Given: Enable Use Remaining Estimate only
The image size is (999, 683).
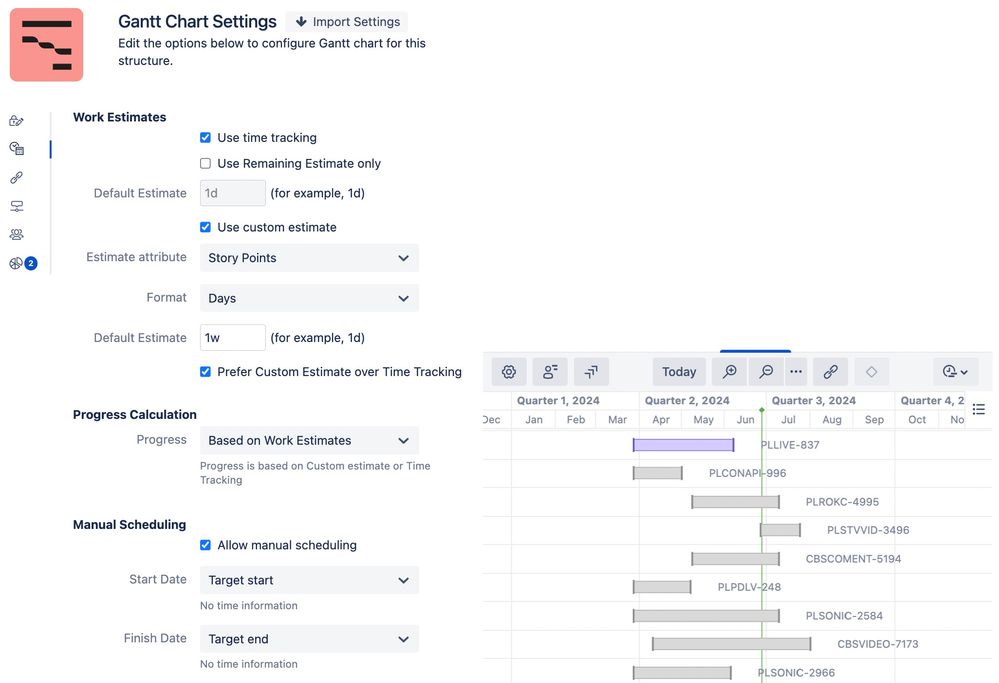Looking at the screenshot, I should [205, 163].
